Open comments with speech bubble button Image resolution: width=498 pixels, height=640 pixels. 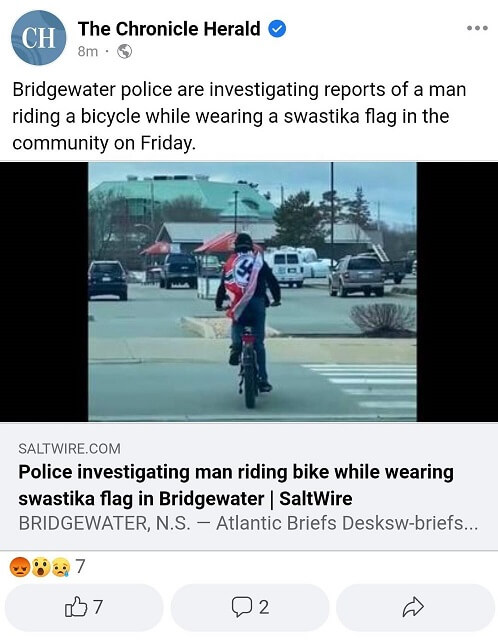(250, 607)
